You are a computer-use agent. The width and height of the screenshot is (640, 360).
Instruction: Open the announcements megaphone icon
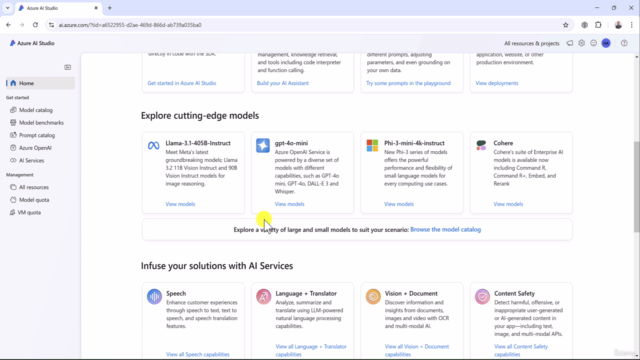pos(569,43)
